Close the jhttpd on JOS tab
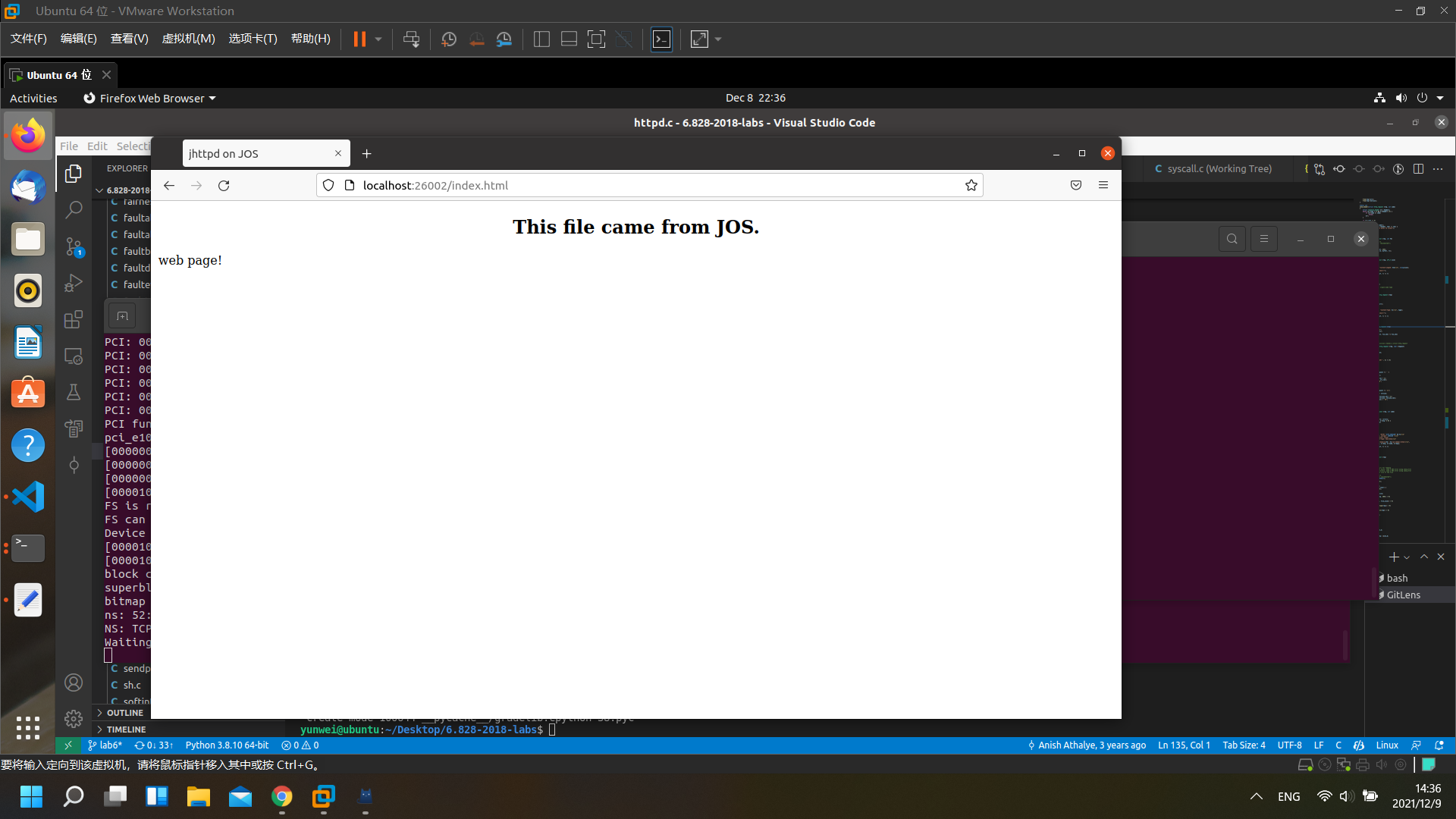Viewport: 1456px width, 819px height. (338, 154)
